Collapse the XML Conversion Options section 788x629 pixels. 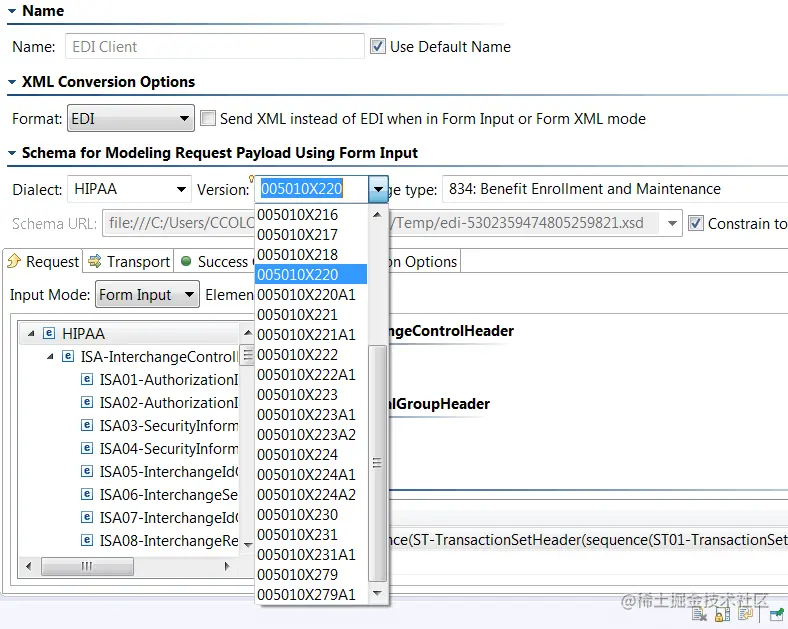[12, 82]
